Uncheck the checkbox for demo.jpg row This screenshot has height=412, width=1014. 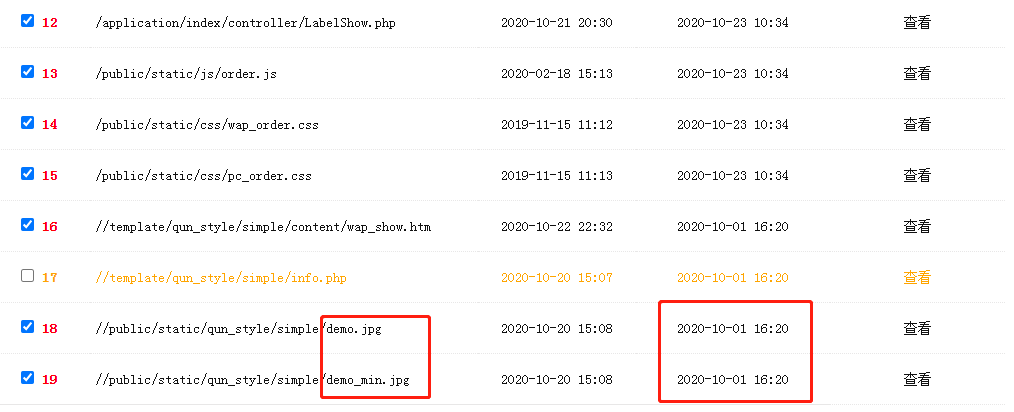pos(27,327)
